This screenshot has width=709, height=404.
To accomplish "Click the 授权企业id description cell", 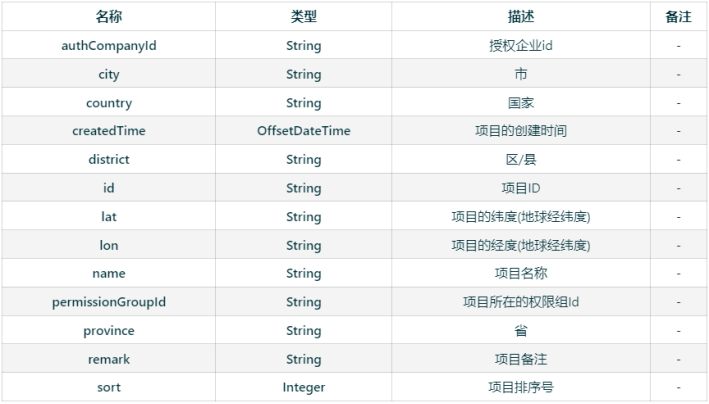I will (x=520, y=46).
